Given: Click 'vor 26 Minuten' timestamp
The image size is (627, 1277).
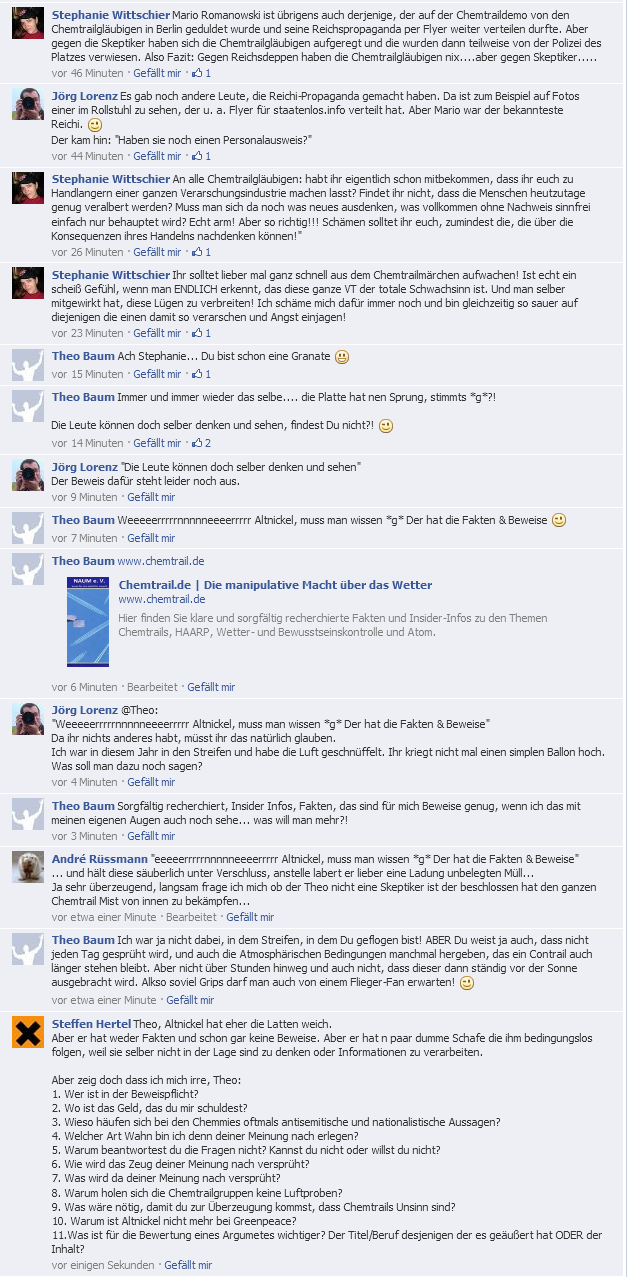Looking at the screenshot, I should 87,252.
